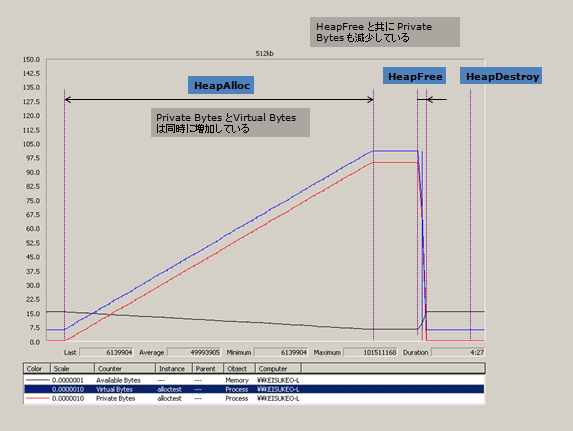This screenshot has height=431, width=573.
Task: Click the 0.0 y-axis label
Action: 35,342
